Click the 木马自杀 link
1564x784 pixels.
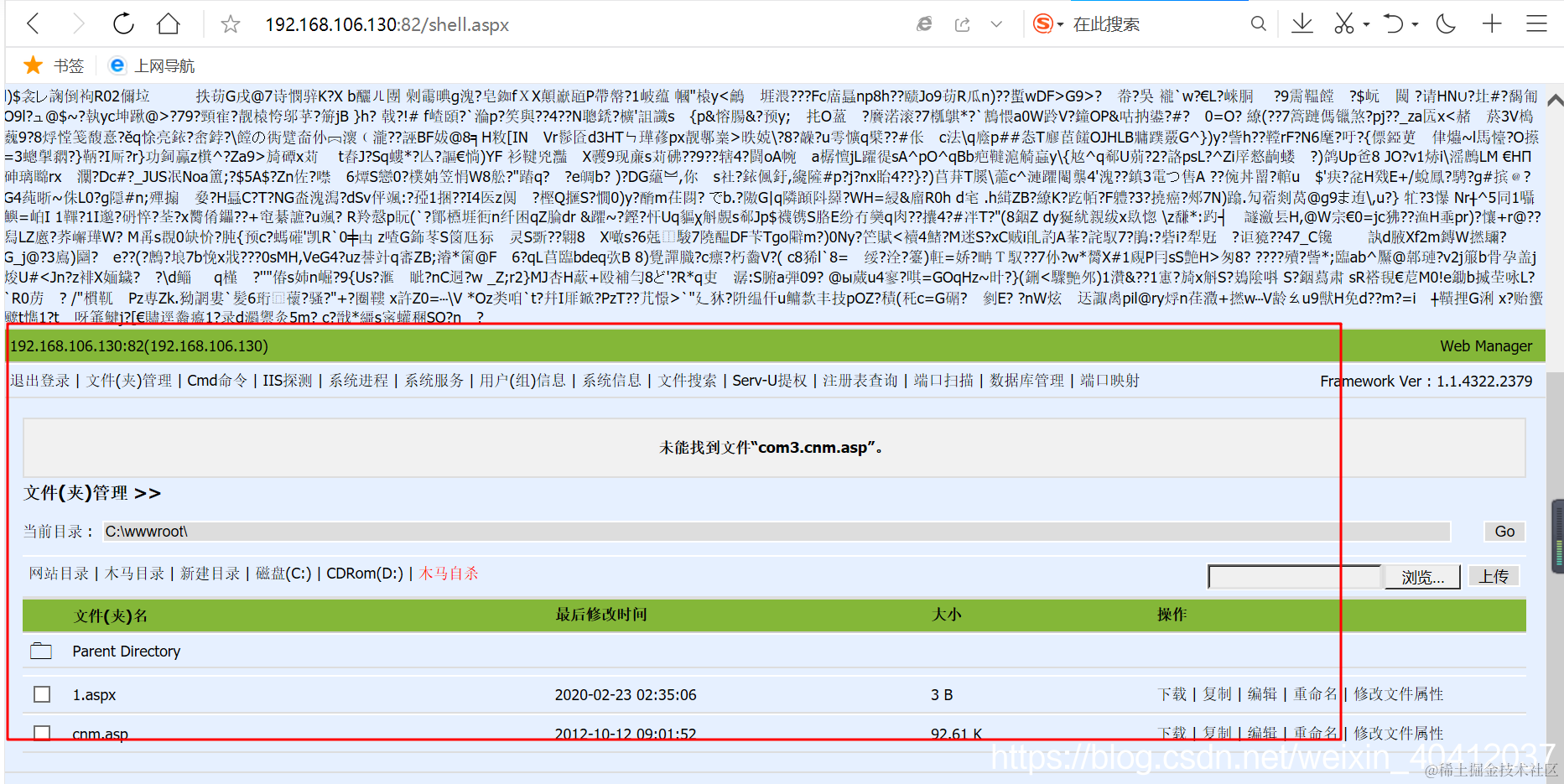coord(449,574)
